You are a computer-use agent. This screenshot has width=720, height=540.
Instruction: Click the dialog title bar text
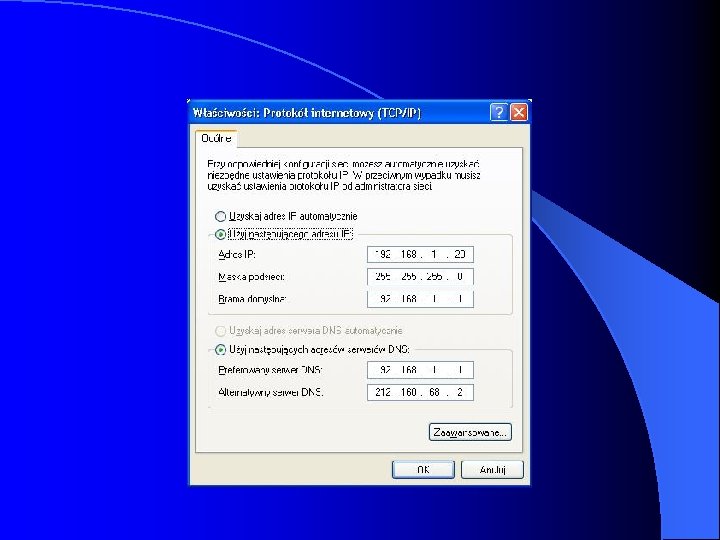point(306,113)
